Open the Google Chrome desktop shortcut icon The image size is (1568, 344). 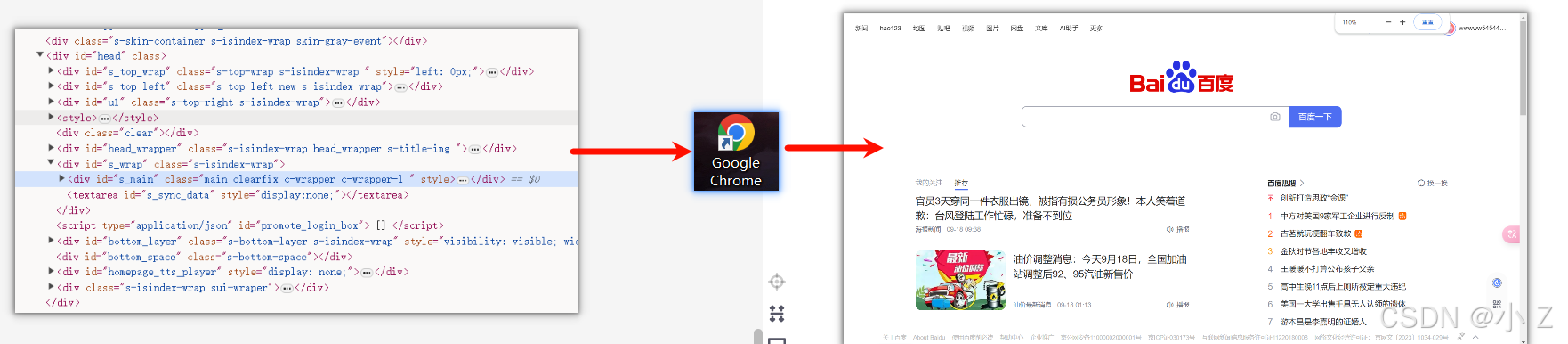click(736, 151)
